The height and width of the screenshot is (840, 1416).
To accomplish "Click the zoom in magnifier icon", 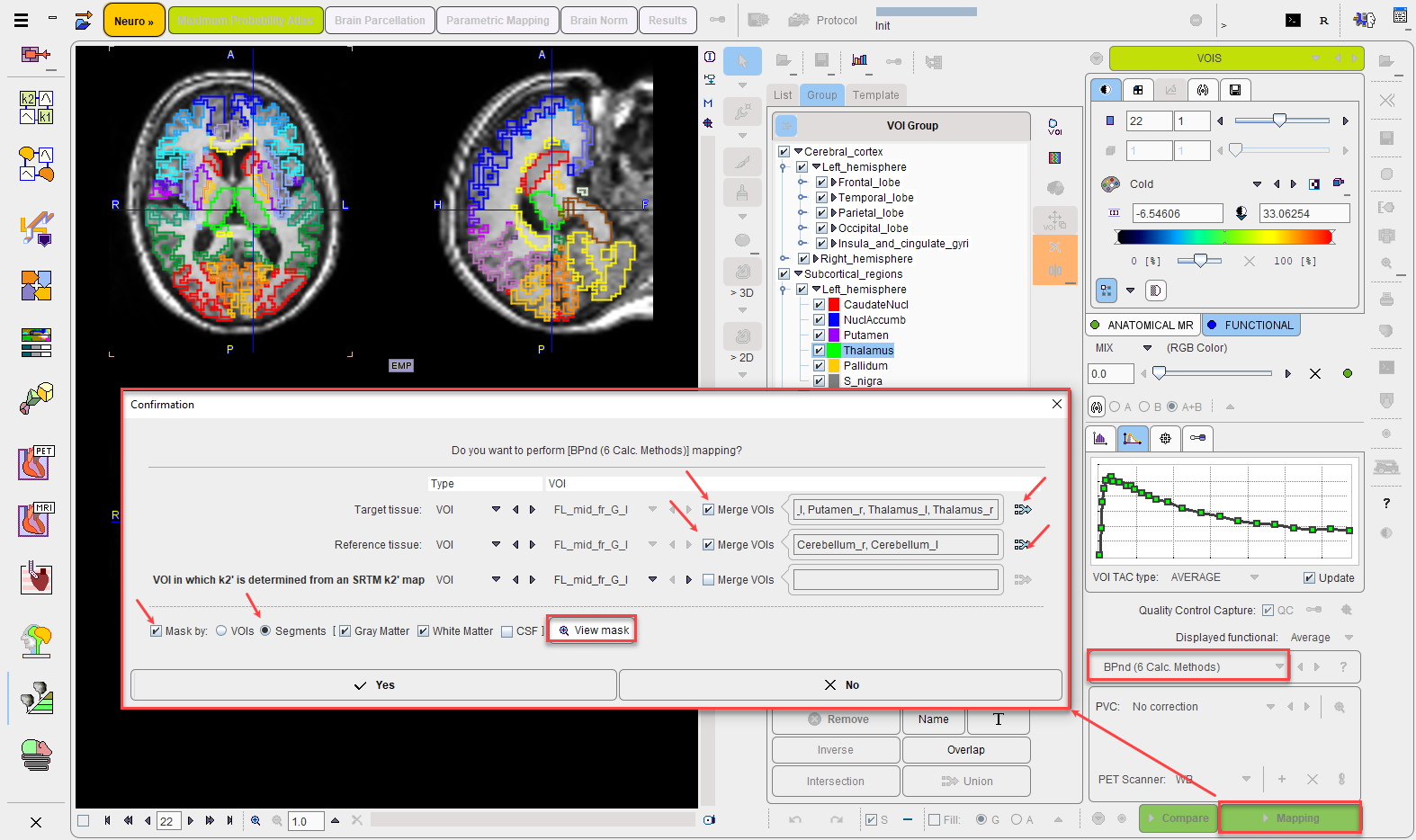I will [x=255, y=820].
